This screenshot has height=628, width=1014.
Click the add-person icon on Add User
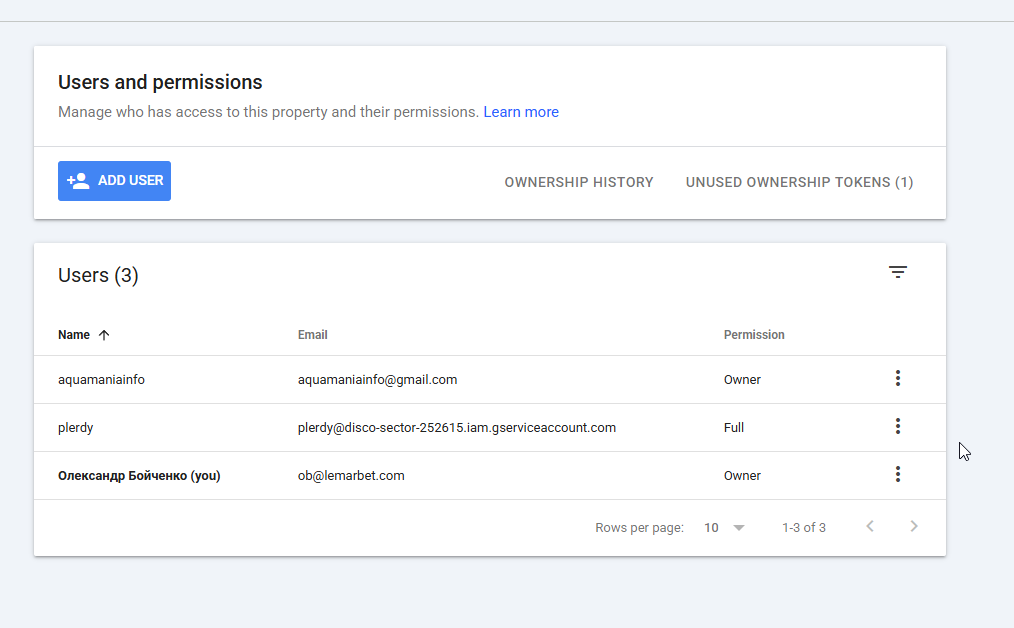click(x=78, y=181)
